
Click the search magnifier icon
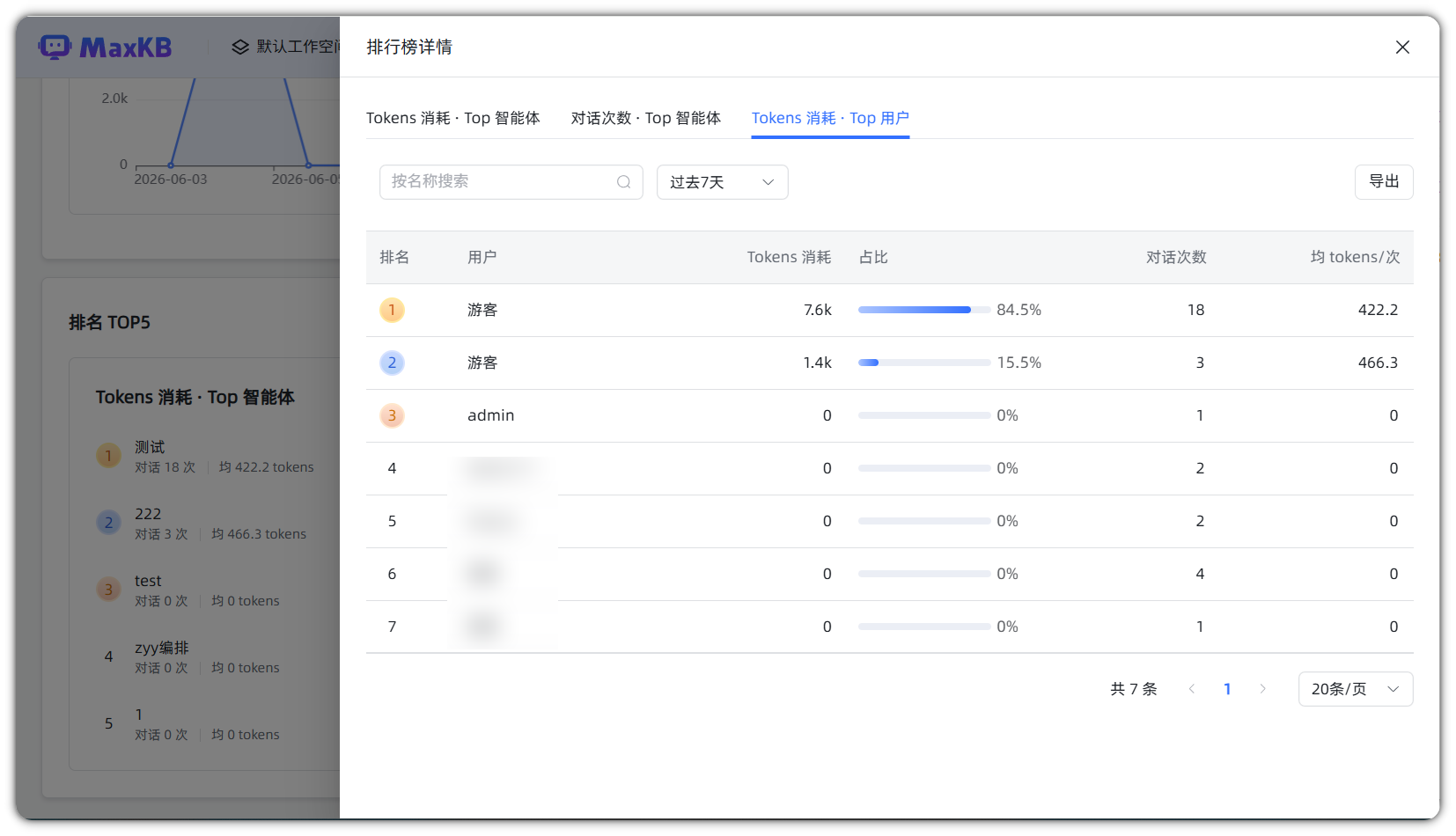point(623,182)
